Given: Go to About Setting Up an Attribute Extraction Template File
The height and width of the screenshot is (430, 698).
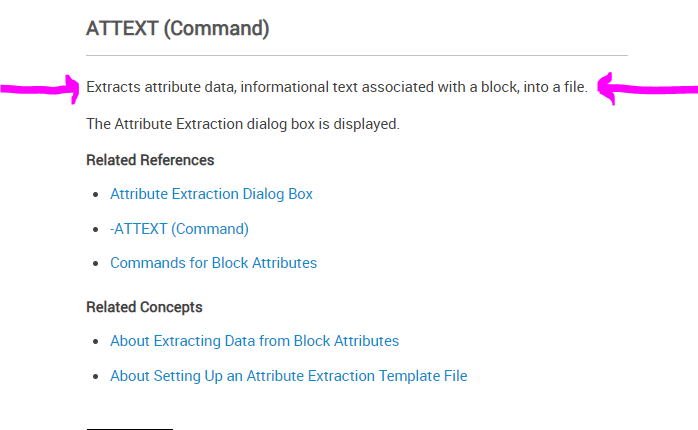Looking at the screenshot, I should tap(288, 376).
